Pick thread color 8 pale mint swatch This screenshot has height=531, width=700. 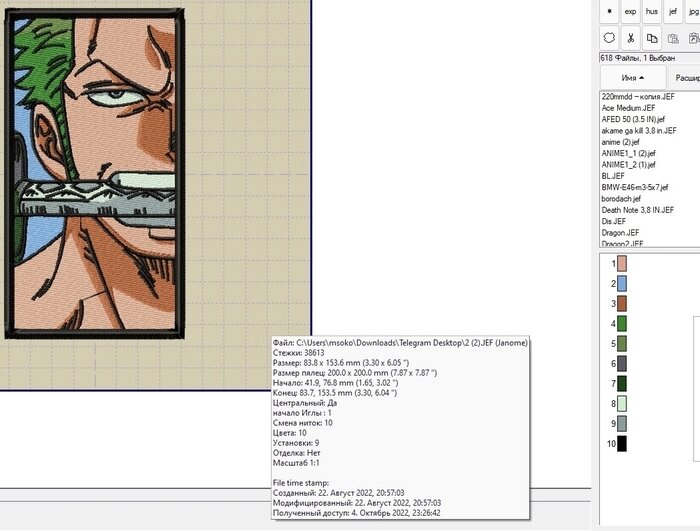pos(621,404)
